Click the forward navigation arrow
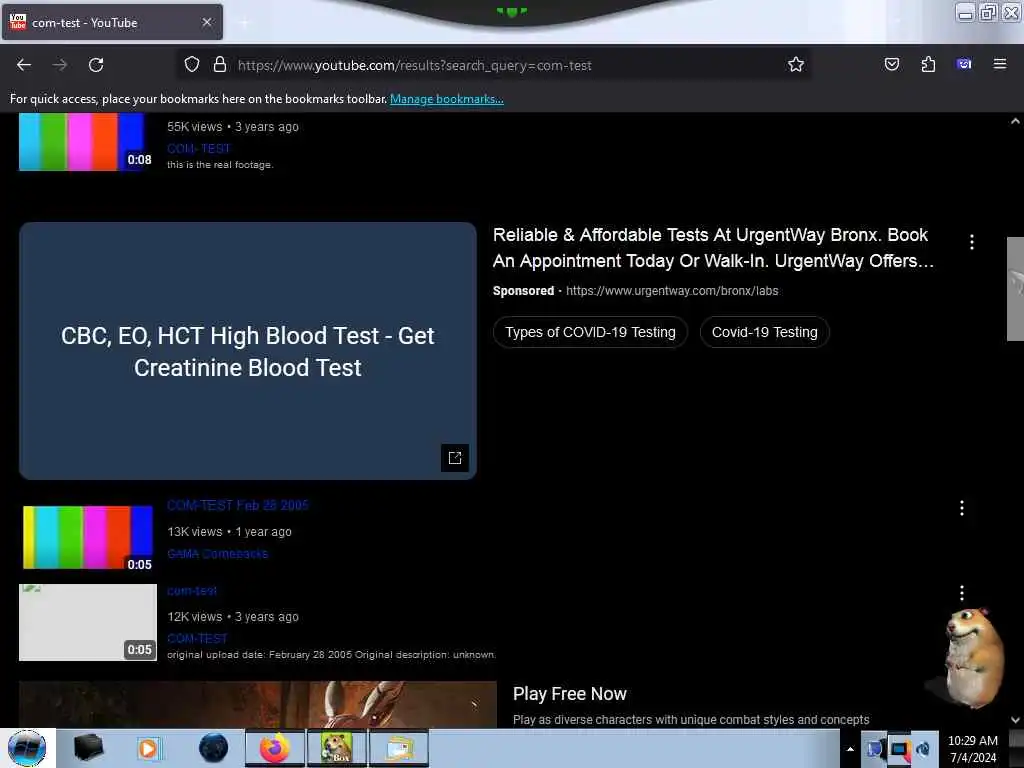The image size is (1024, 768). pos(60,65)
